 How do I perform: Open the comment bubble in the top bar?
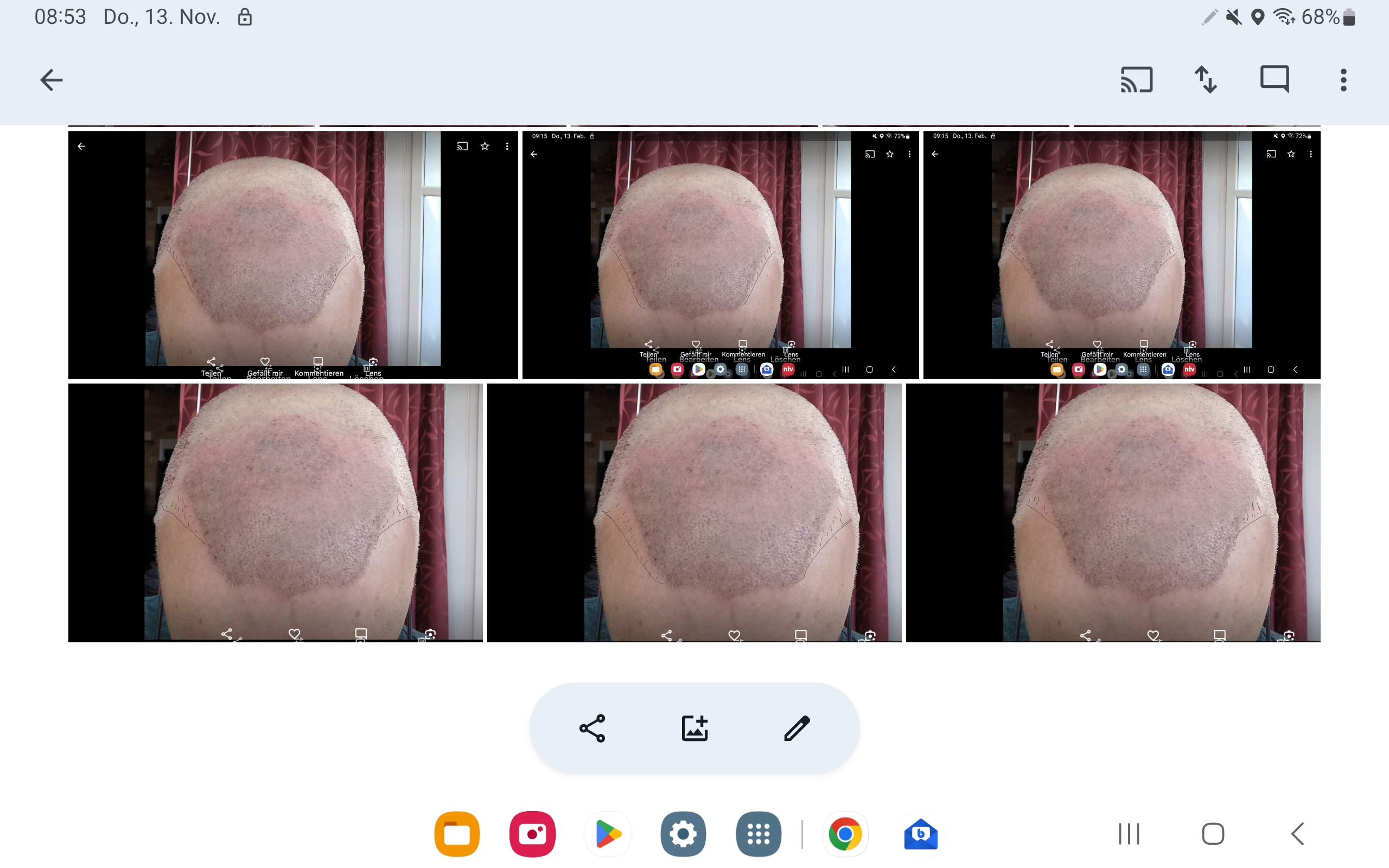pyautogui.click(x=1275, y=79)
